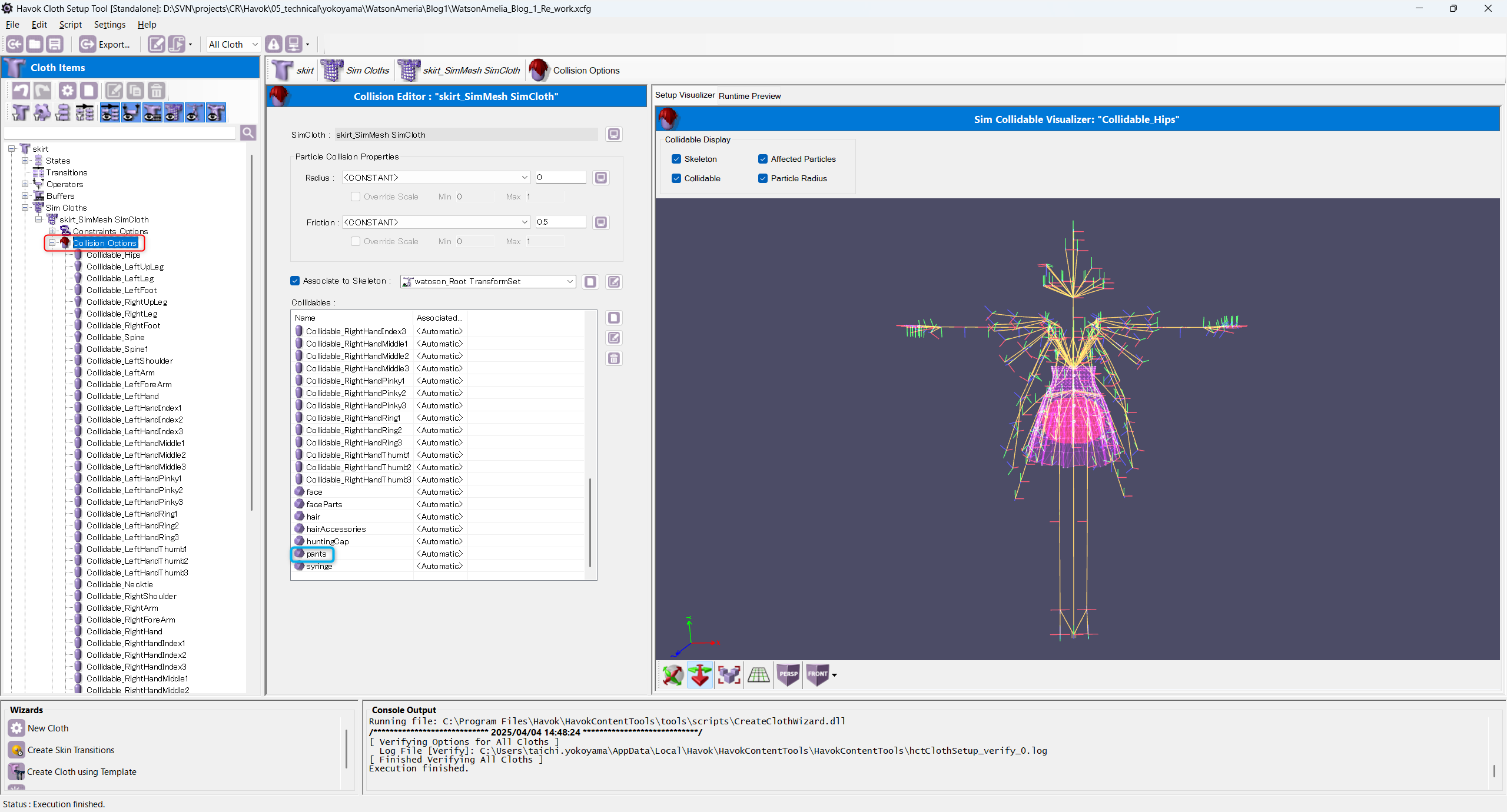Click the Radius value input field

pos(560,178)
